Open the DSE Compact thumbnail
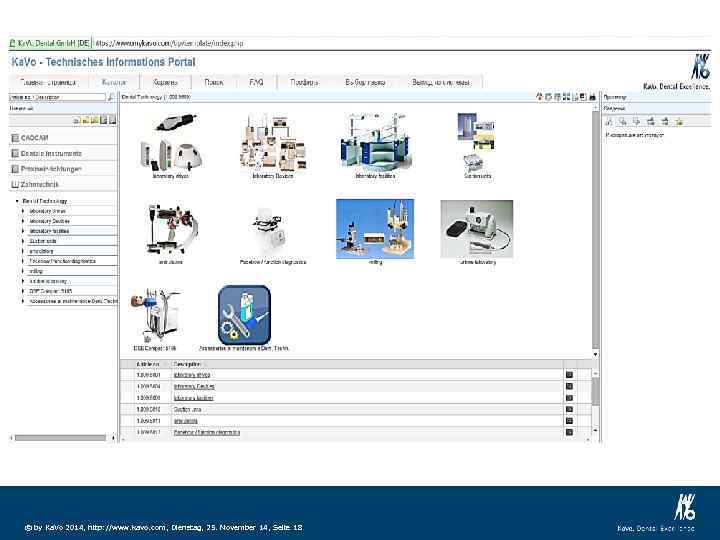Screen dimensions: 720x540 [155, 316]
